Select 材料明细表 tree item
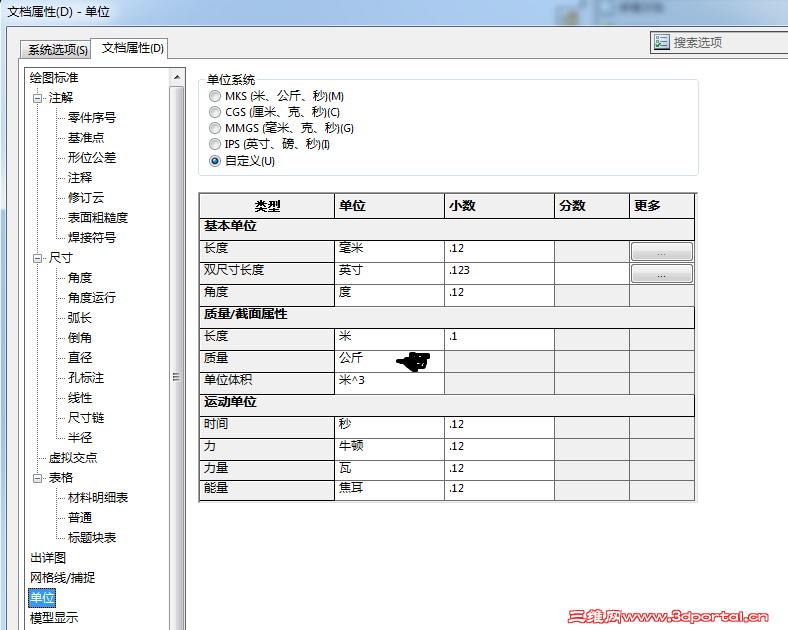 (98, 498)
